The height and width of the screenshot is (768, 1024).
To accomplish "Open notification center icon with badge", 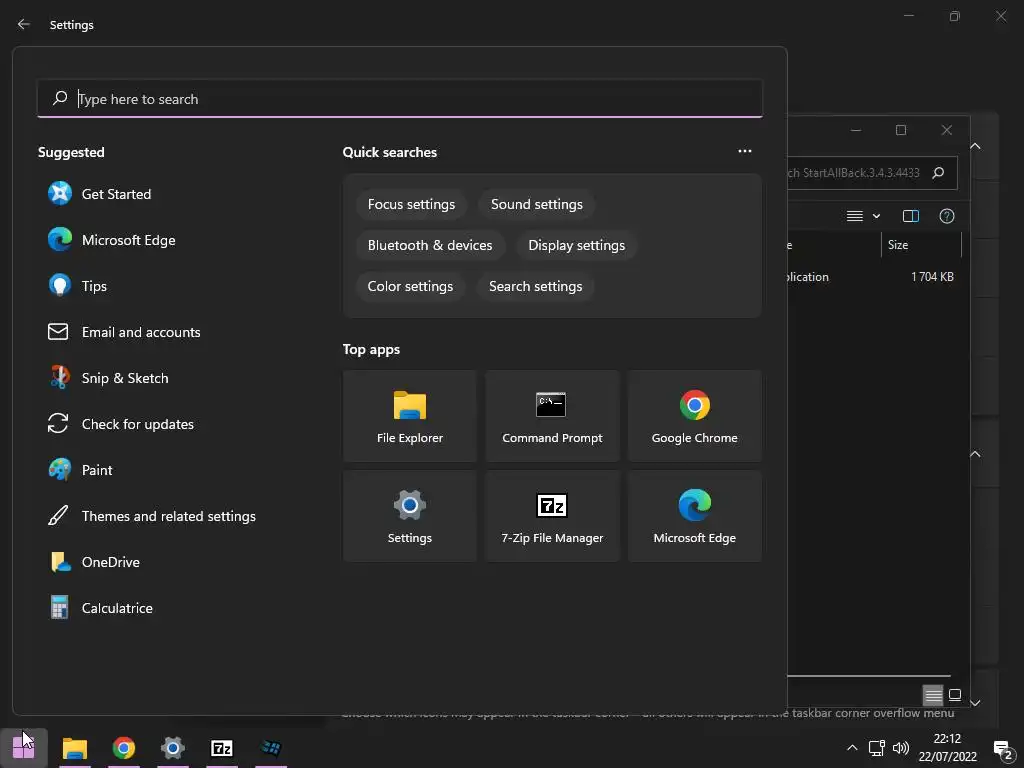I will point(1002,749).
